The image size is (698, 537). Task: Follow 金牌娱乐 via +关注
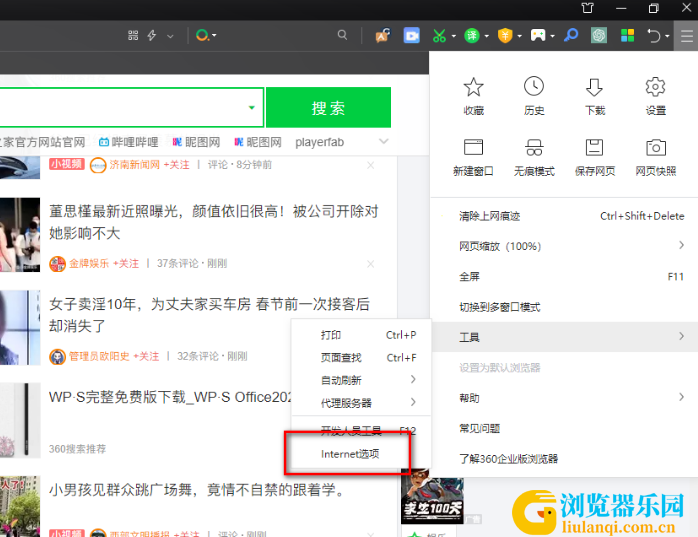coord(126,263)
